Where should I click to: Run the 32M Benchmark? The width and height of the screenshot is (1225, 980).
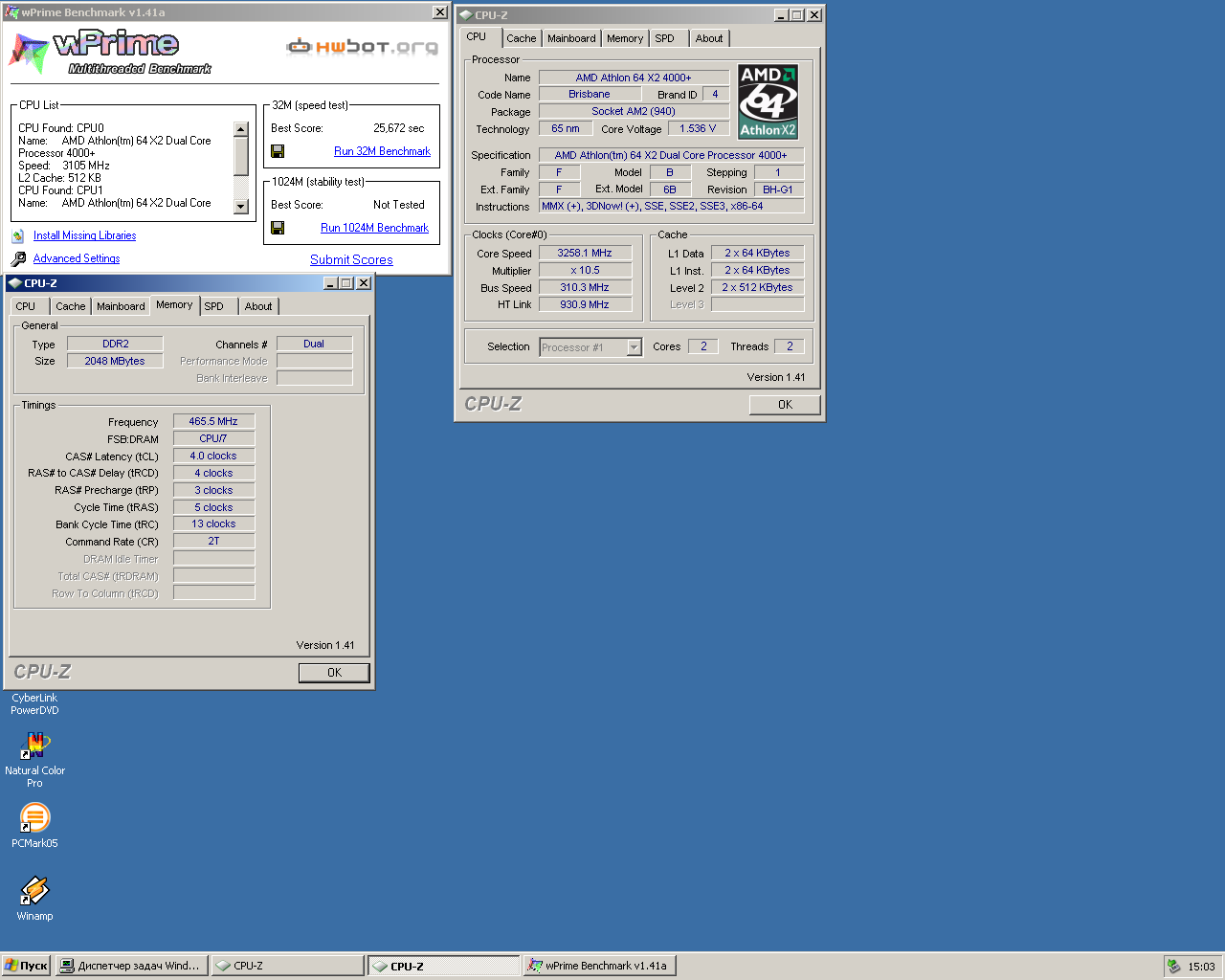pyautogui.click(x=382, y=151)
